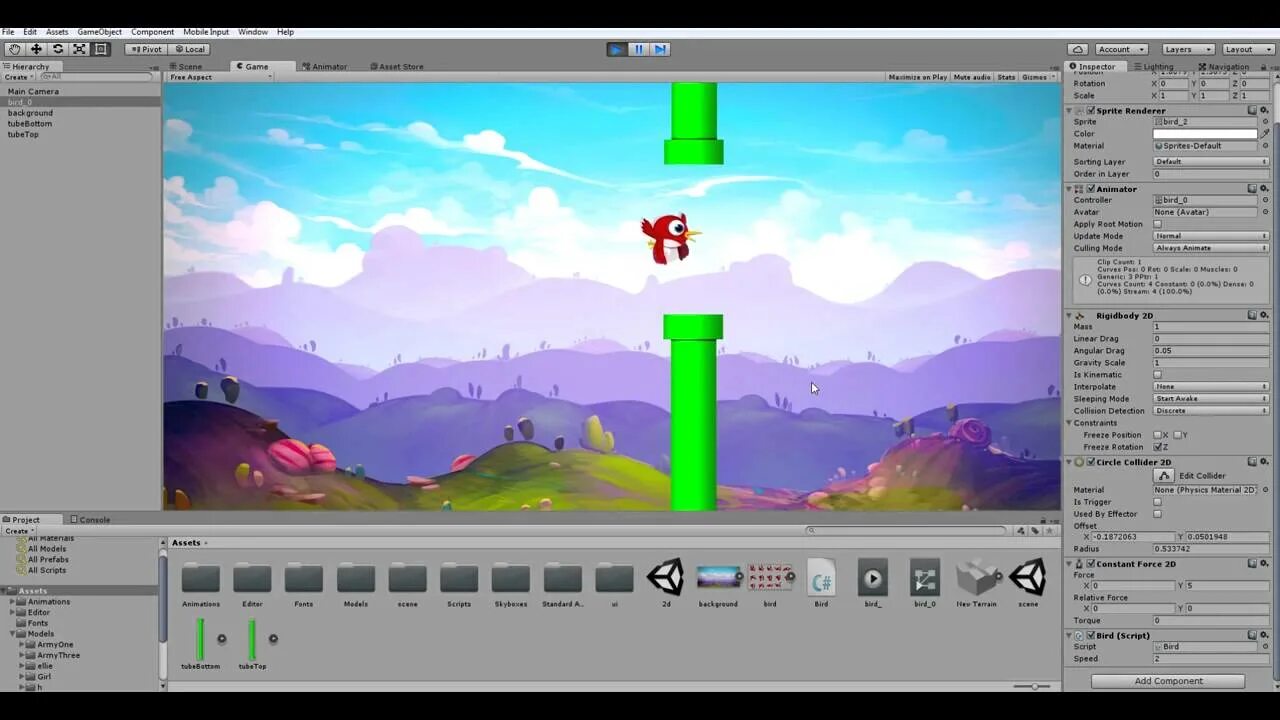Select the bird_ animation clip asset

[x=873, y=584]
